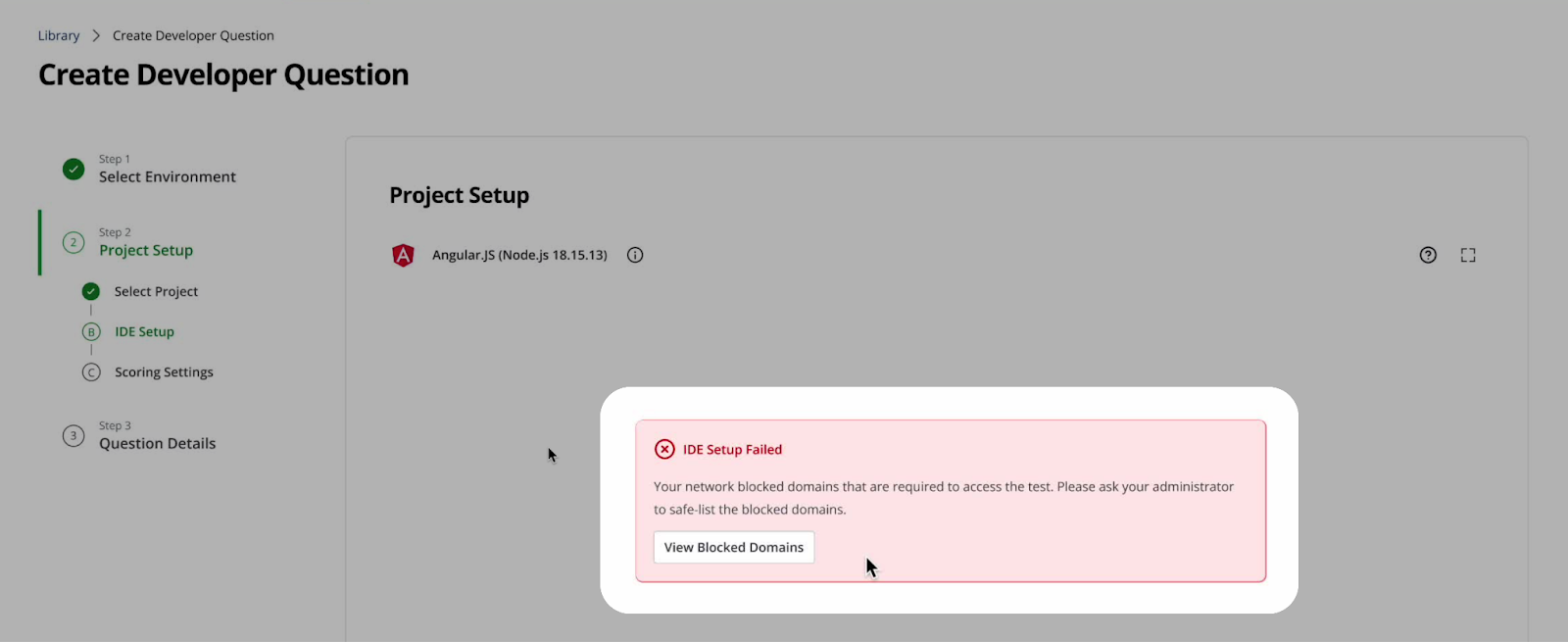Open the Select Environment step
The image size is (1568, 642).
coord(167,176)
